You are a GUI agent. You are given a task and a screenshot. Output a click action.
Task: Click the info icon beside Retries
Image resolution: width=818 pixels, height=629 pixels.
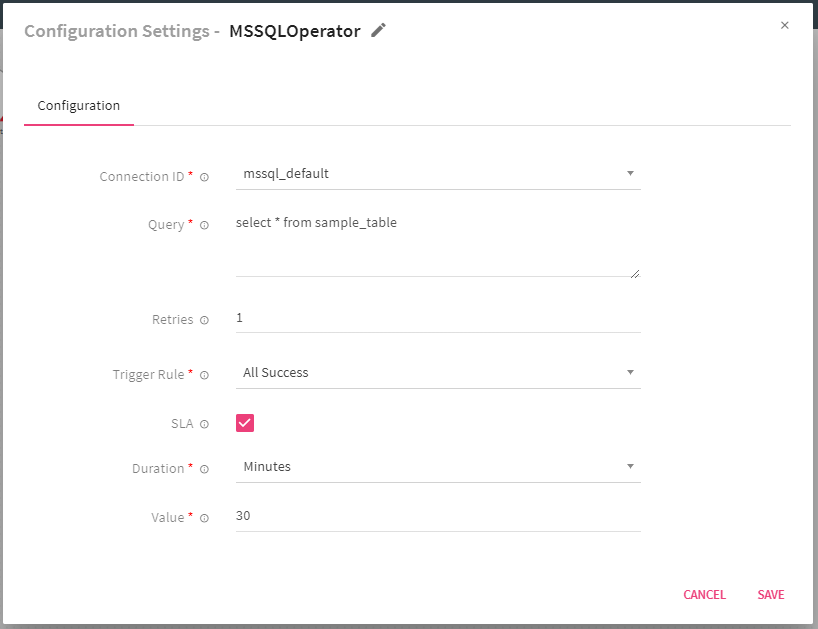[204, 320]
